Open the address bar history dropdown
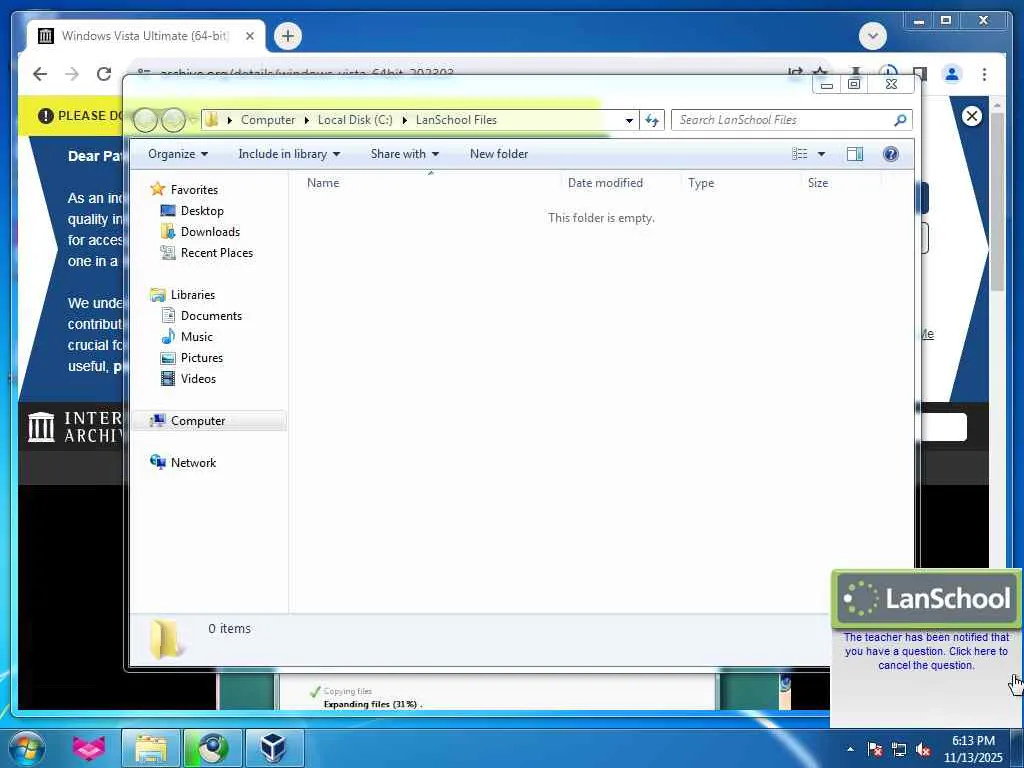The width and height of the screenshot is (1024, 768). (x=629, y=120)
